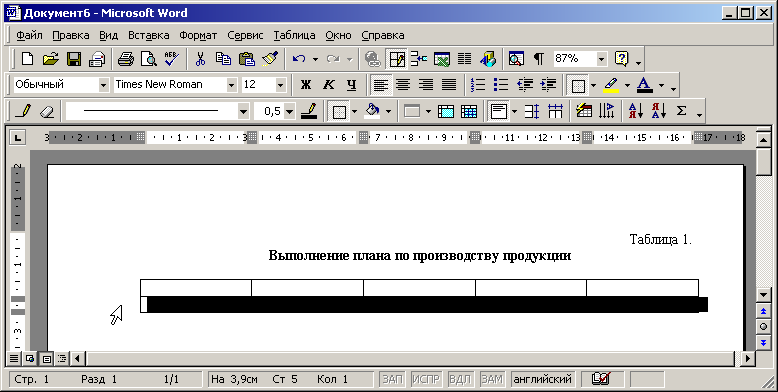Open Document Map icon
Image resolution: width=778 pixels, height=392 pixels.
pyautogui.click(x=516, y=60)
